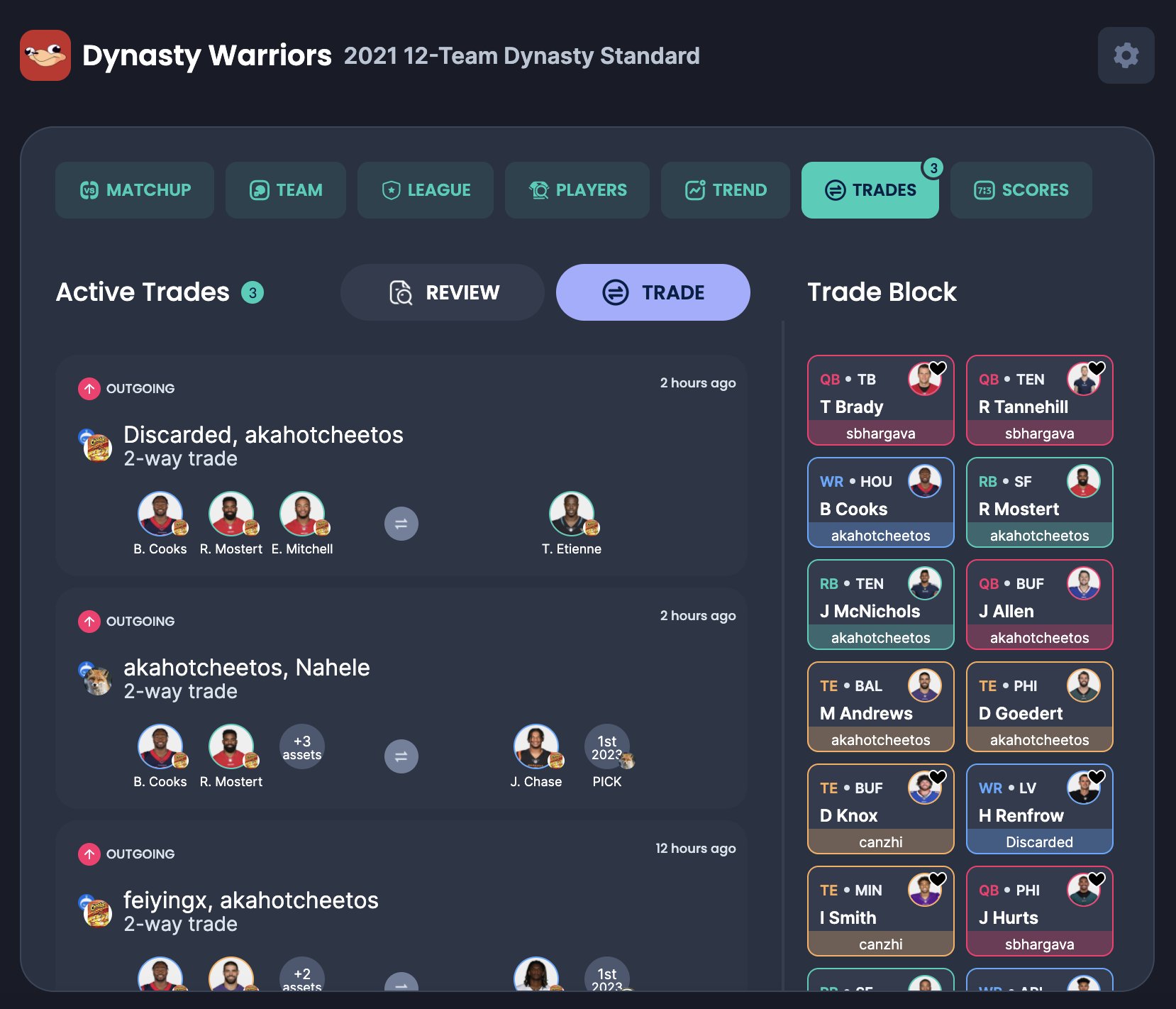Click owner Discarded on H Renfrow card
The height and width of the screenshot is (1009, 1176).
[1040, 842]
